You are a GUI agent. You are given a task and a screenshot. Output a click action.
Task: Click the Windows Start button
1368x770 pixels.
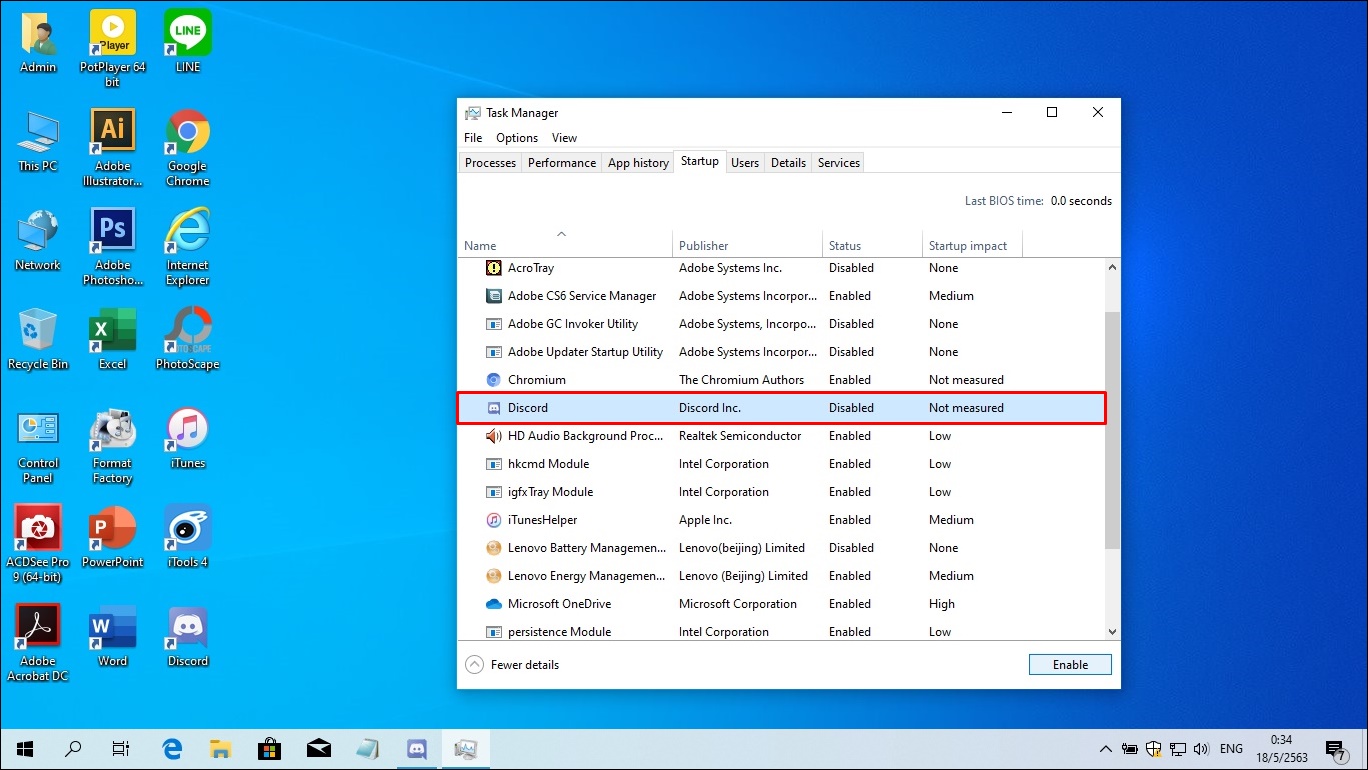25,749
